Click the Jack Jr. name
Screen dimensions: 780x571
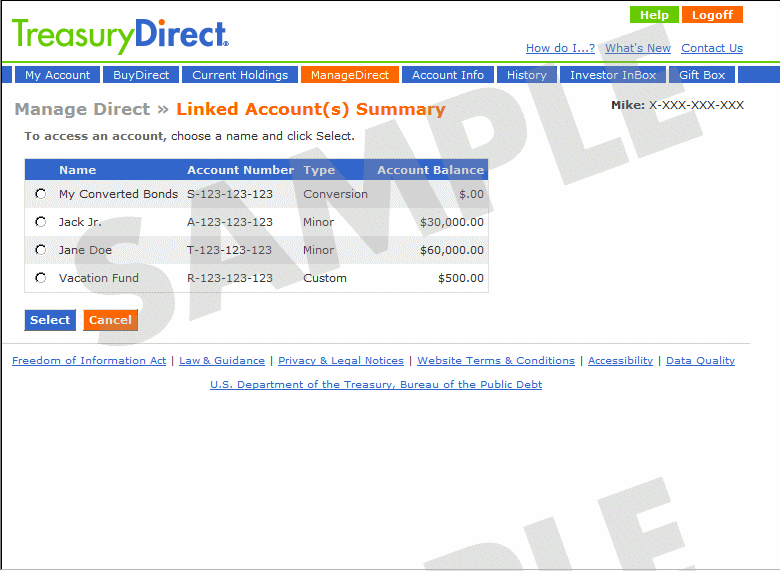pos(80,222)
